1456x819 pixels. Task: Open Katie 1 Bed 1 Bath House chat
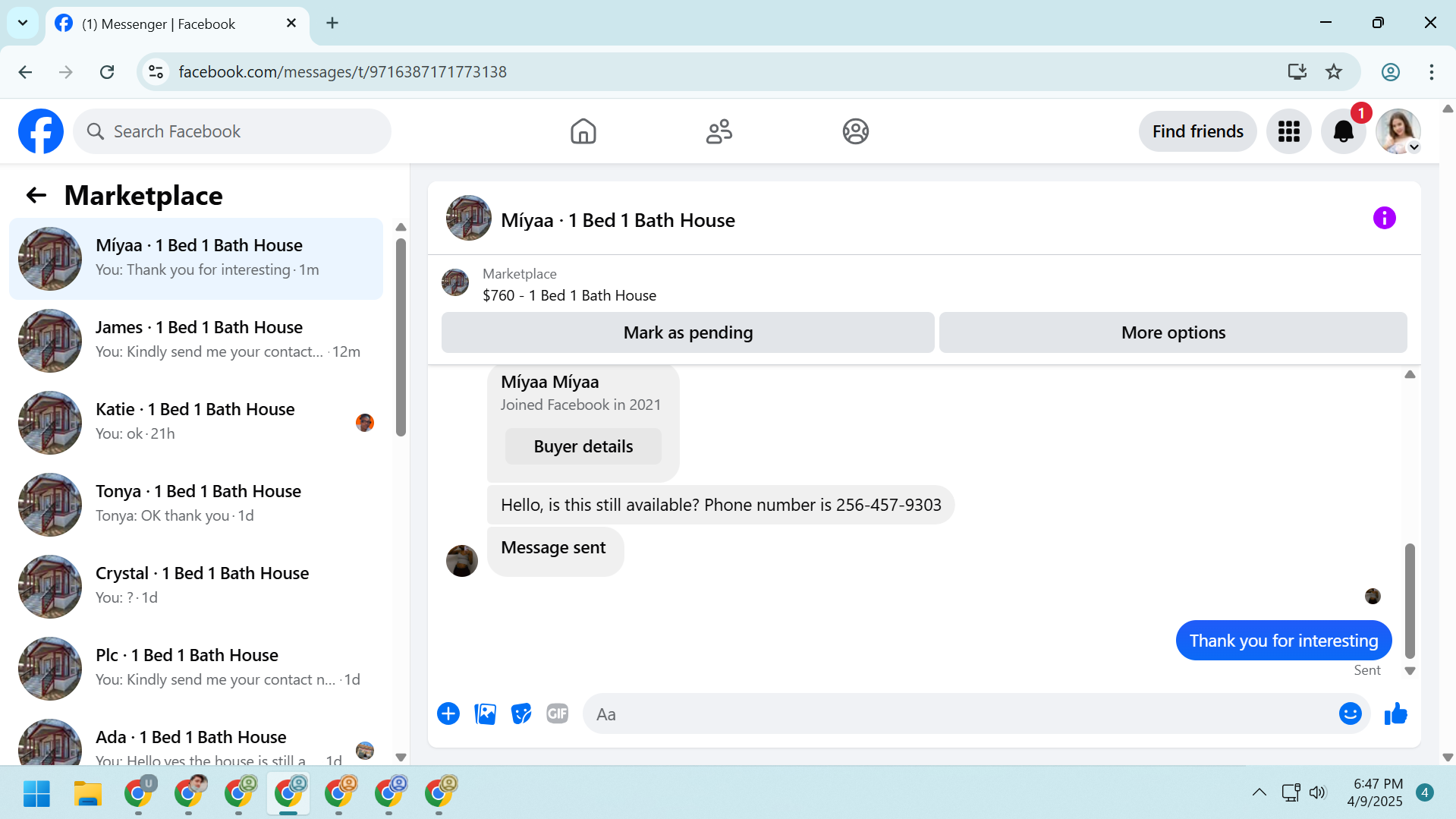(x=196, y=423)
